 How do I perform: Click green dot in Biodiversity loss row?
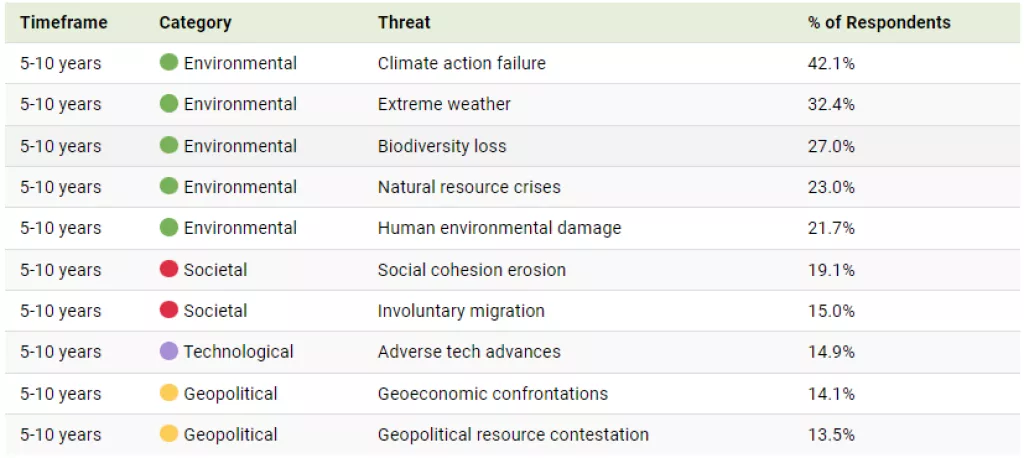click(169, 146)
